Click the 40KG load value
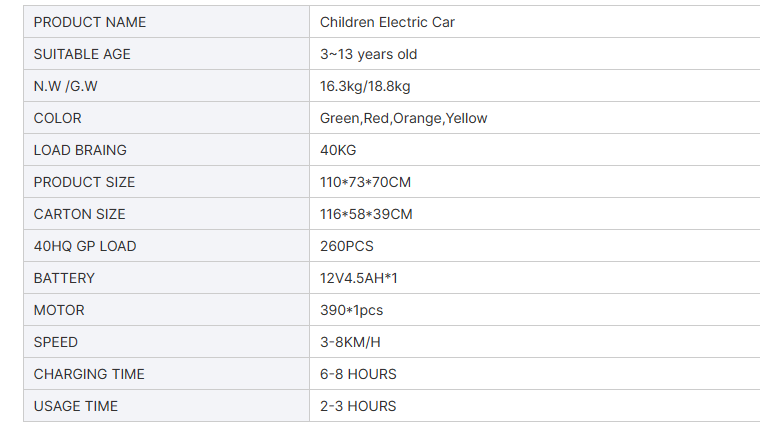The image size is (760, 442). click(338, 150)
